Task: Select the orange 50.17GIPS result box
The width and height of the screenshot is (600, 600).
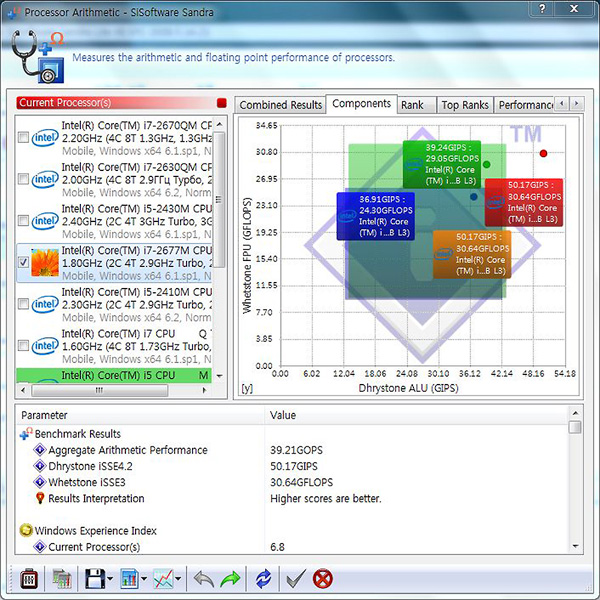Action: pyautogui.click(x=472, y=254)
